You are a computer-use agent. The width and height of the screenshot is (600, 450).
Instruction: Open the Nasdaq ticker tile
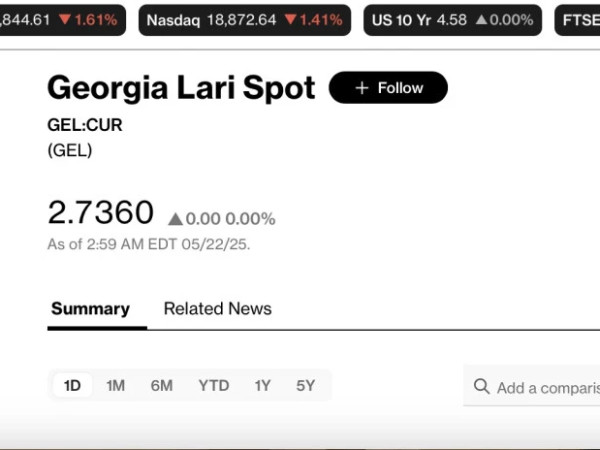point(245,20)
